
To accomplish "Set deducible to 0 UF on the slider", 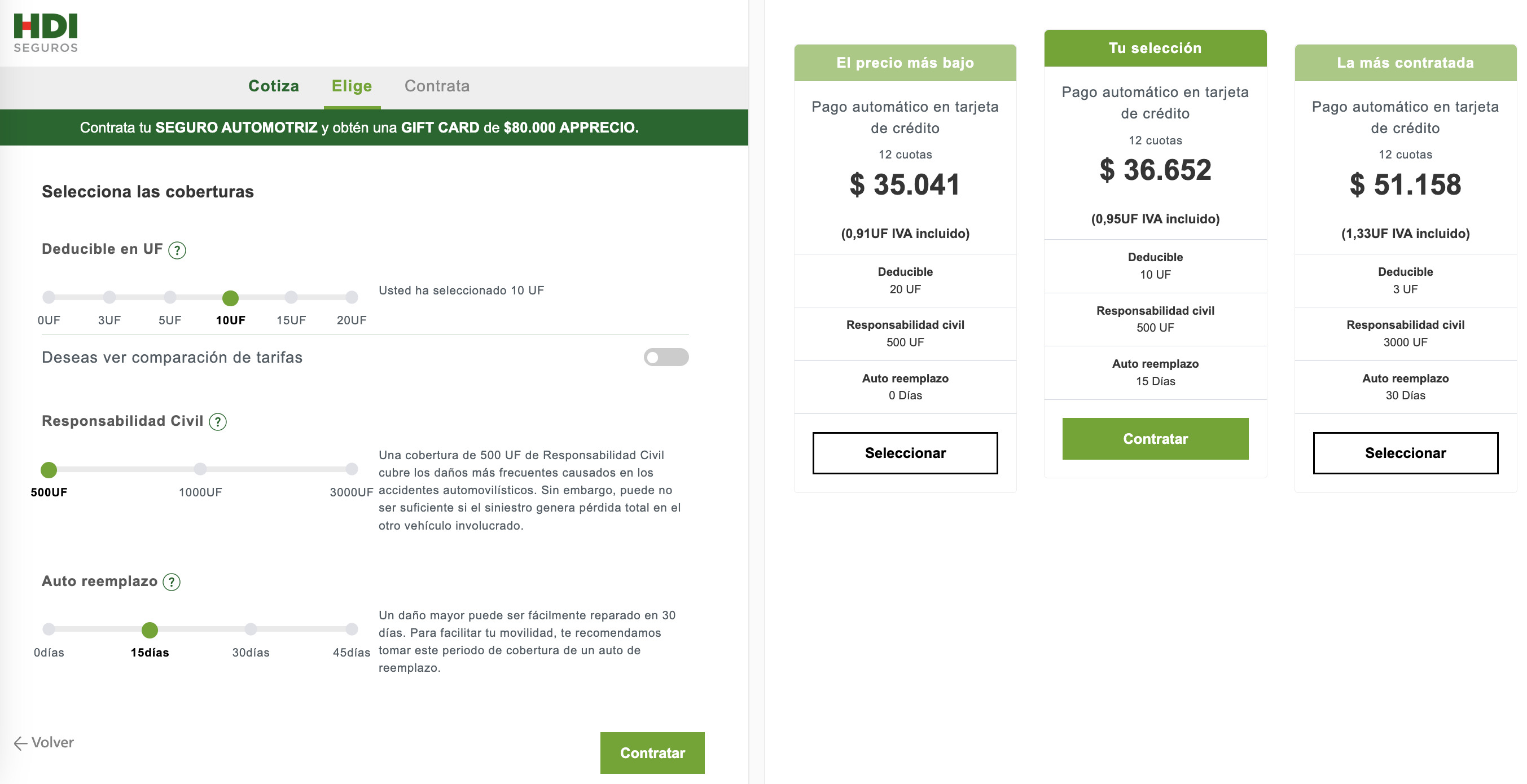I will (49, 297).
